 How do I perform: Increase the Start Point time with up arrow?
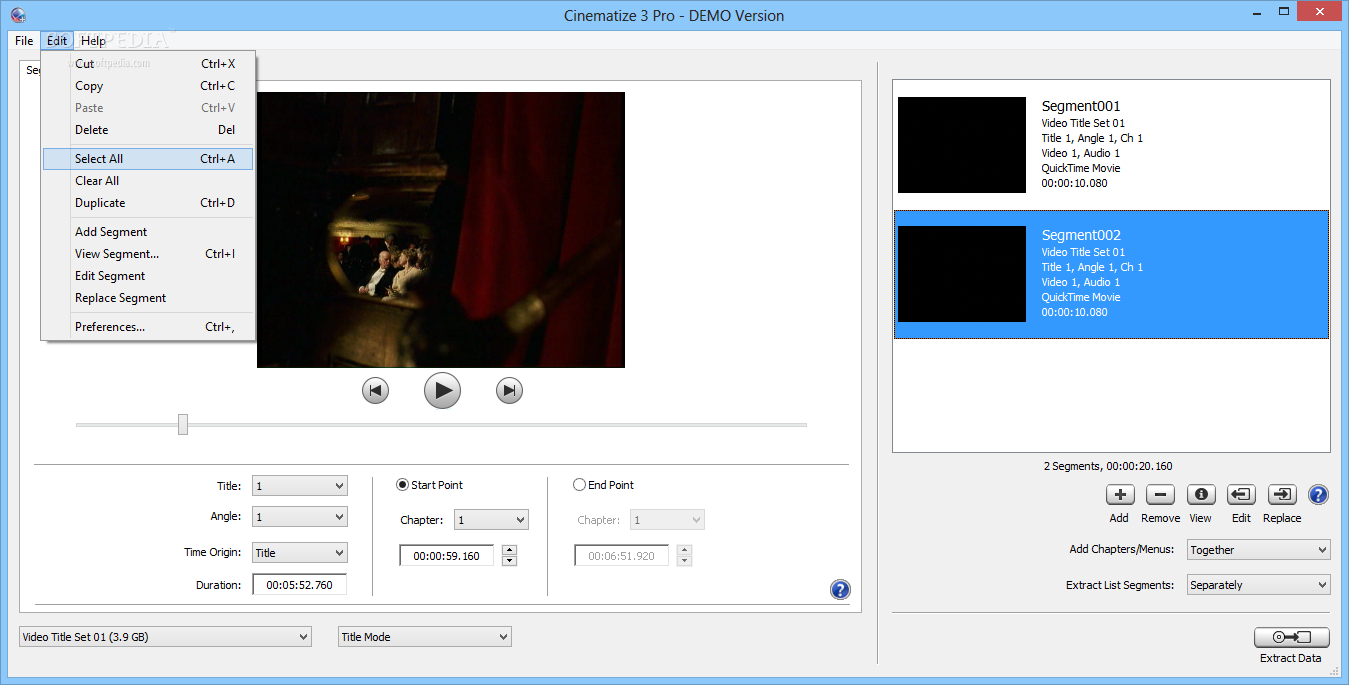(509, 550)
